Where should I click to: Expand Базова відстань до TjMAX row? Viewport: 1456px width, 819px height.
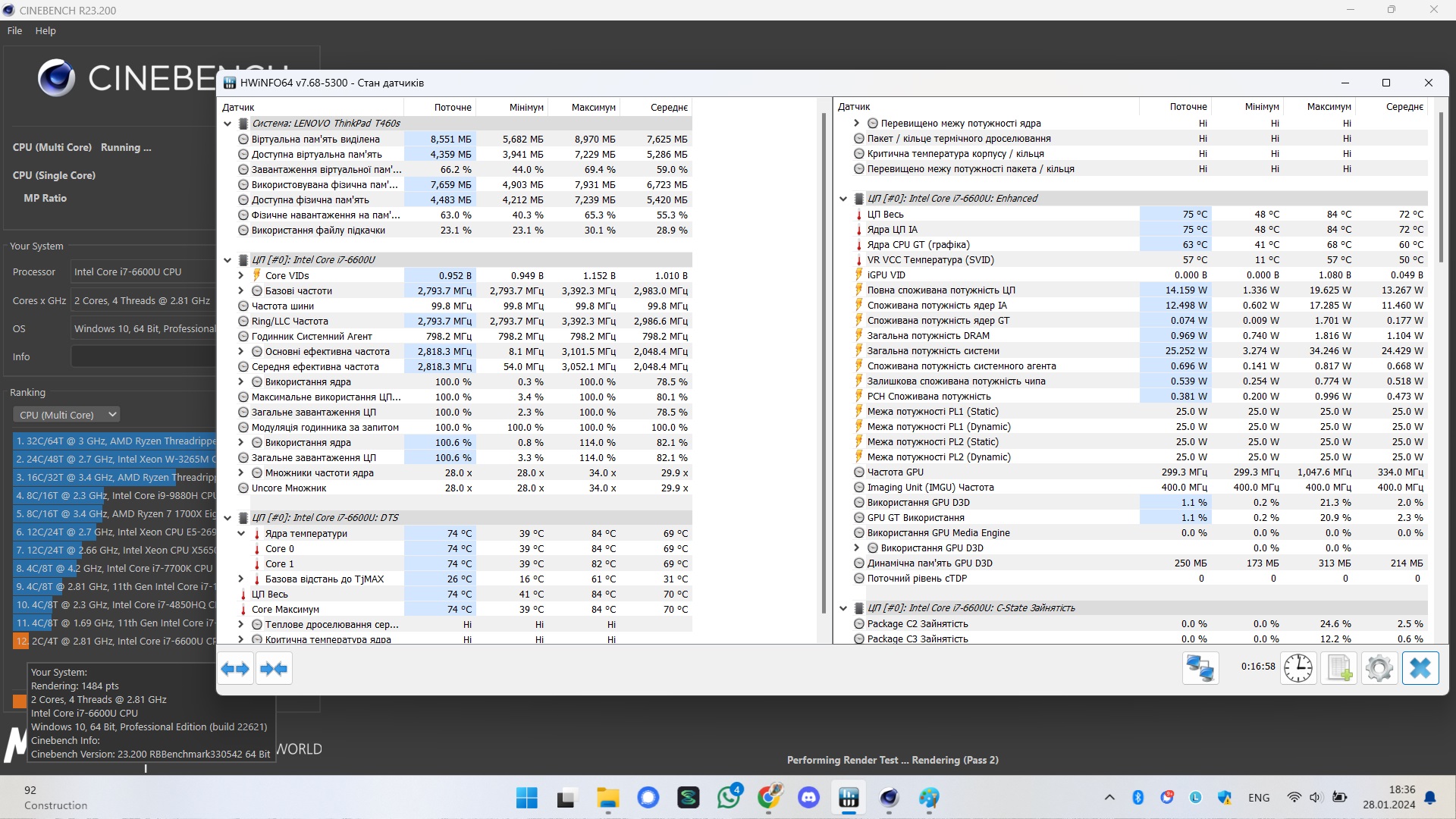click(x=241, y=579)
